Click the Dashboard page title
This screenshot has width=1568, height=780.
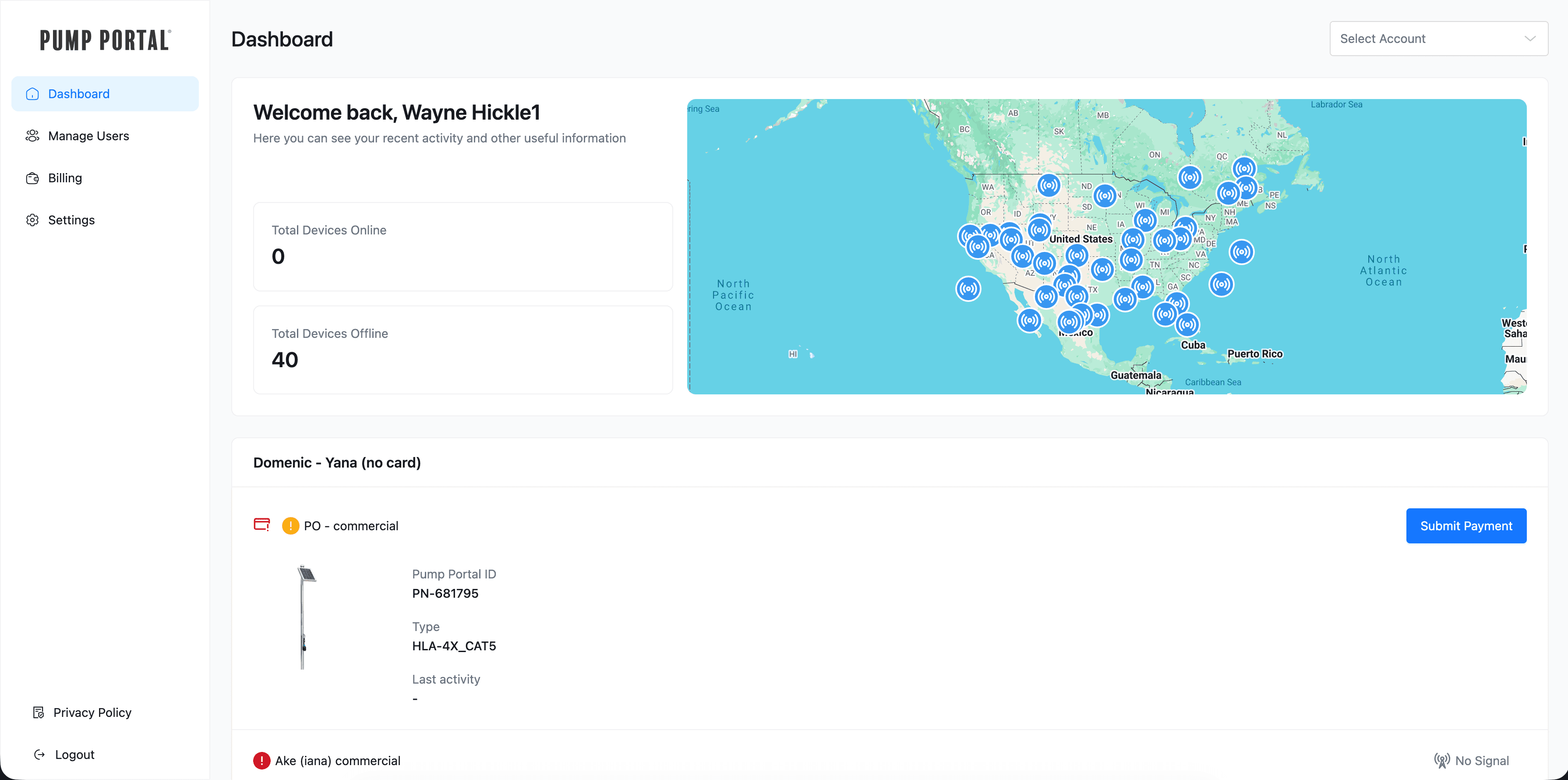tap(282, 39)
